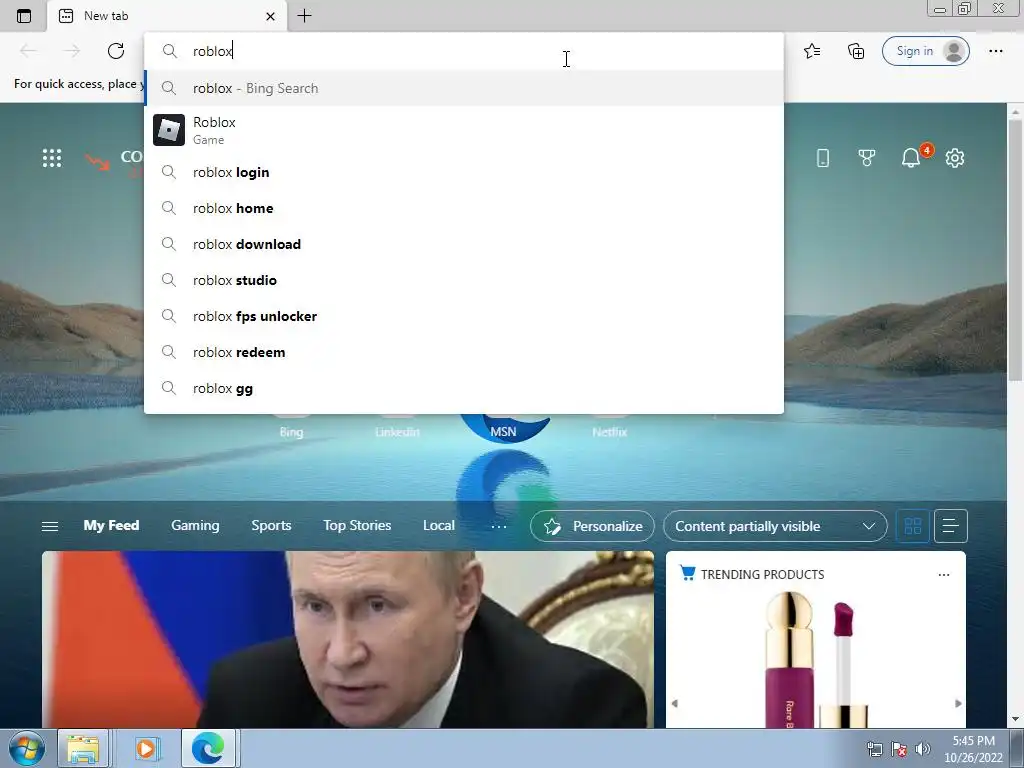The height and width of the screenshot is (768, 1024).
Task: Click the page vertical scrollbar thumb
Action: [x=1015, y=251]
